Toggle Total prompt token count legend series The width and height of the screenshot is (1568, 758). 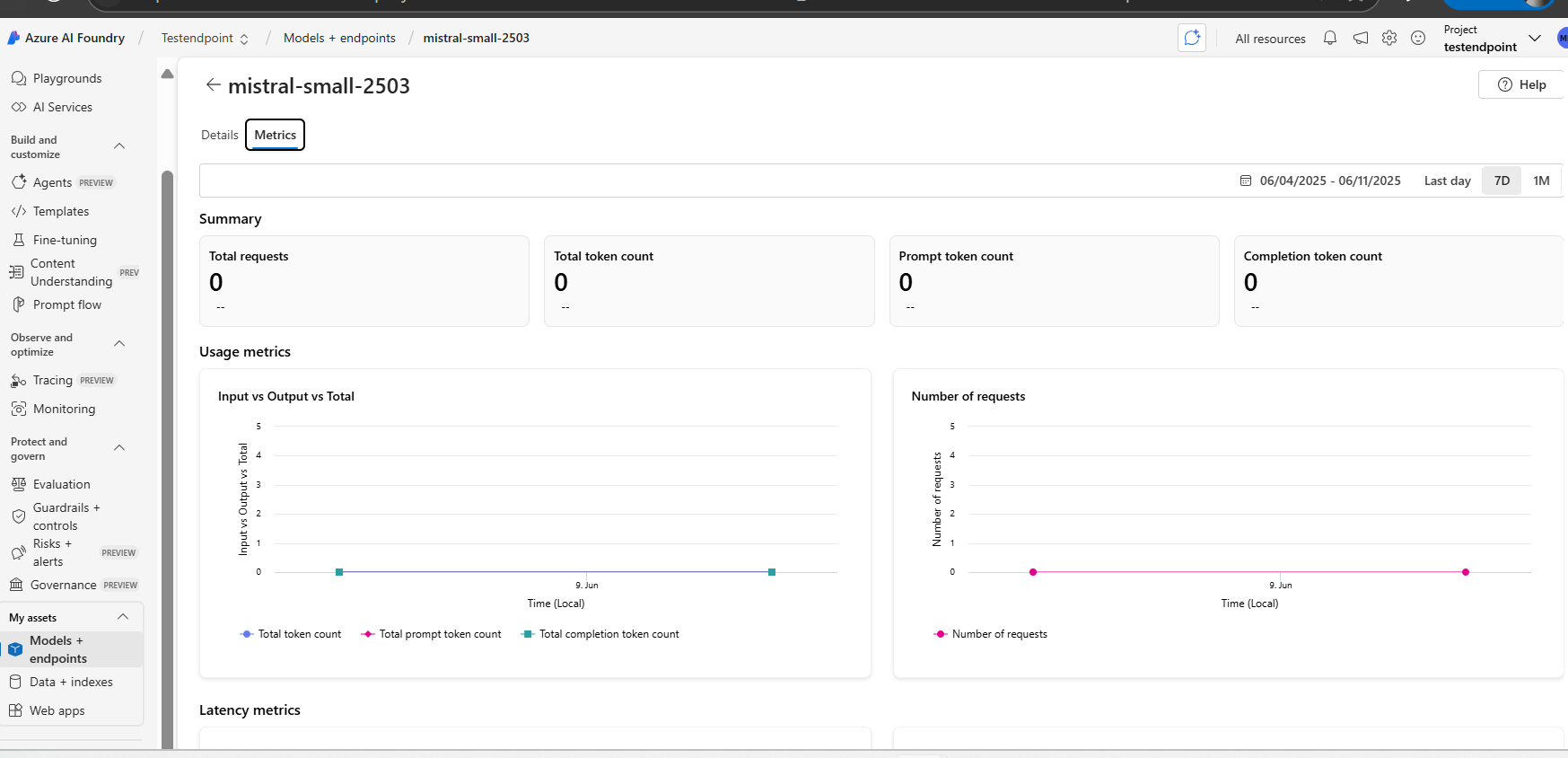coord(432,634)
